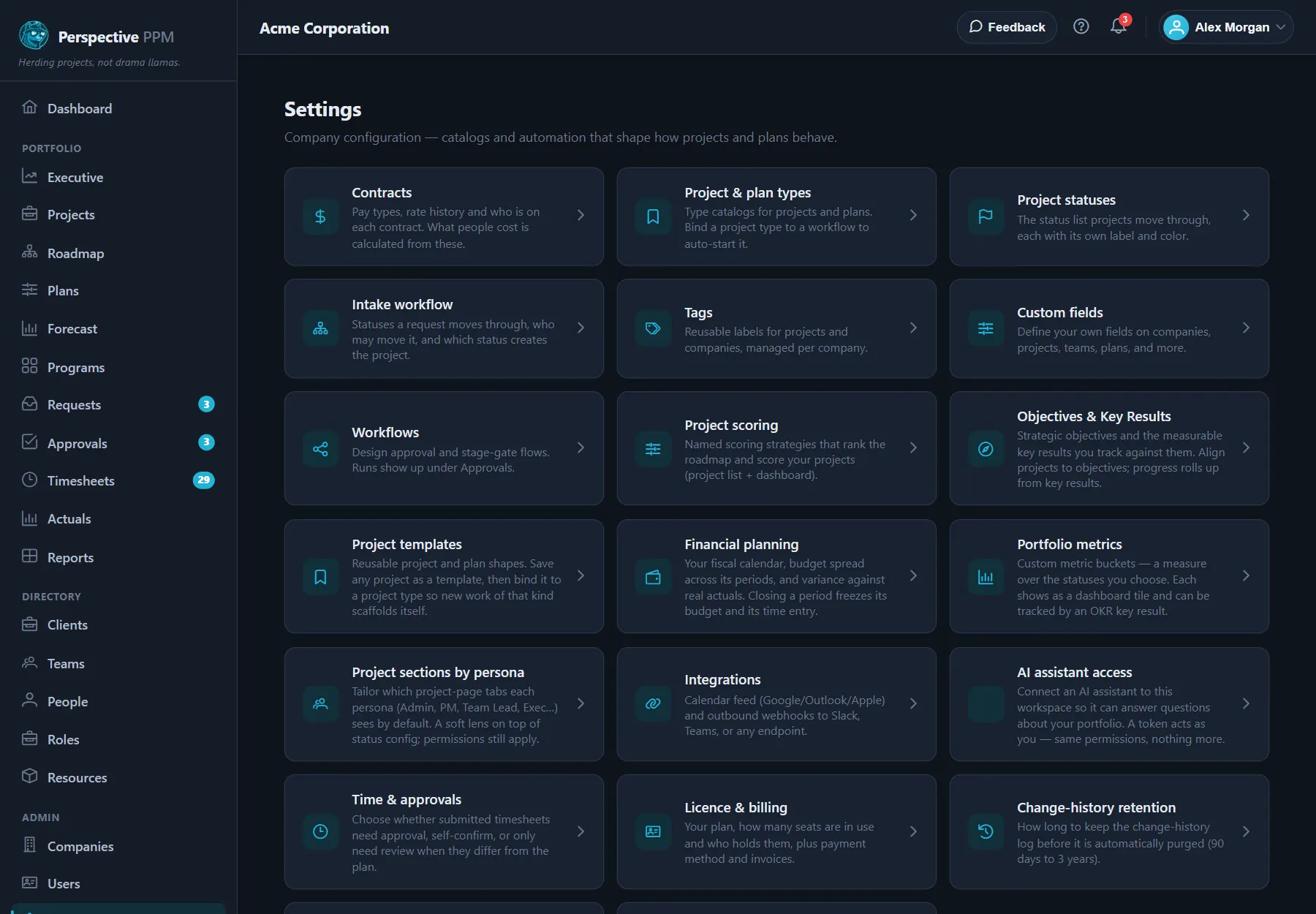Click the chevron on Portfolio metrics card
This screenshot has width=1316, height=914.
coord(1246,575)
